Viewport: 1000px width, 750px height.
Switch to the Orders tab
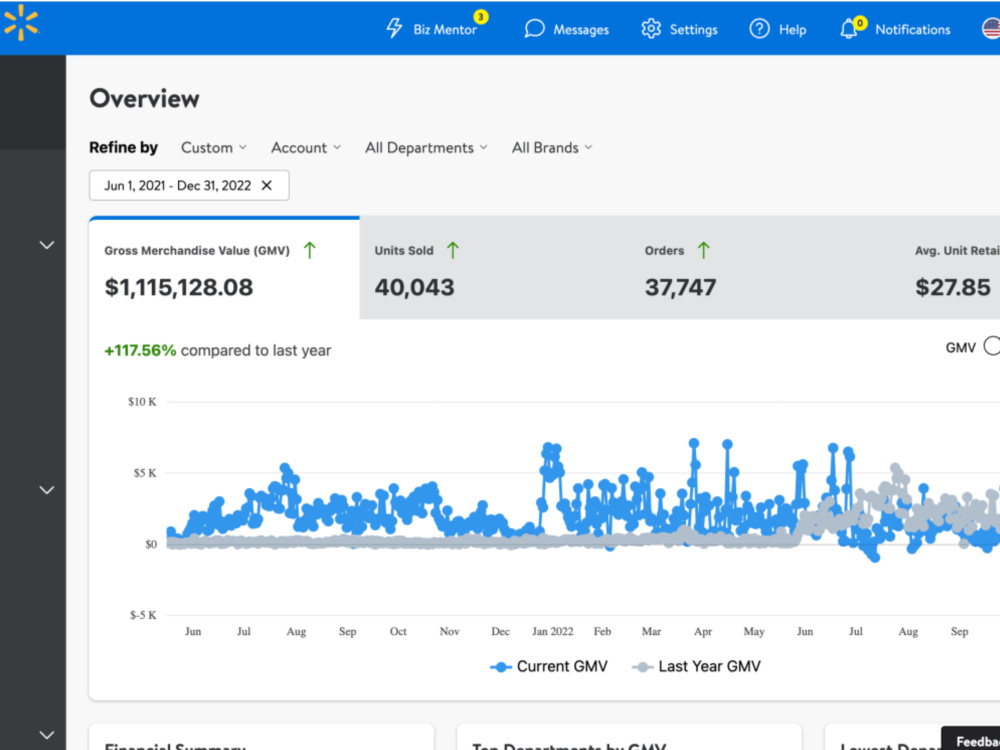765,268
